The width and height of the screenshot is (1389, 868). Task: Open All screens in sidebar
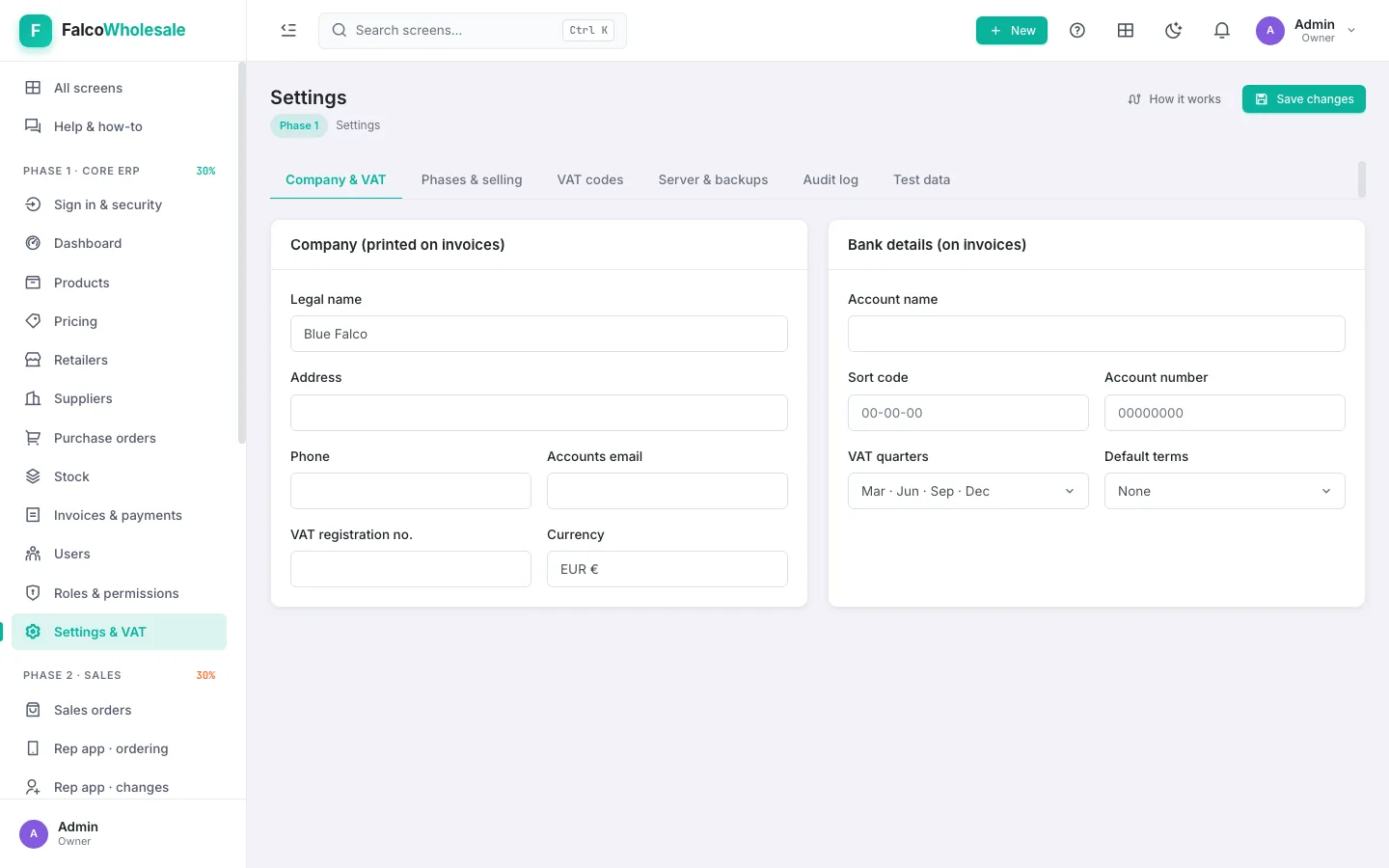(119, 88)
